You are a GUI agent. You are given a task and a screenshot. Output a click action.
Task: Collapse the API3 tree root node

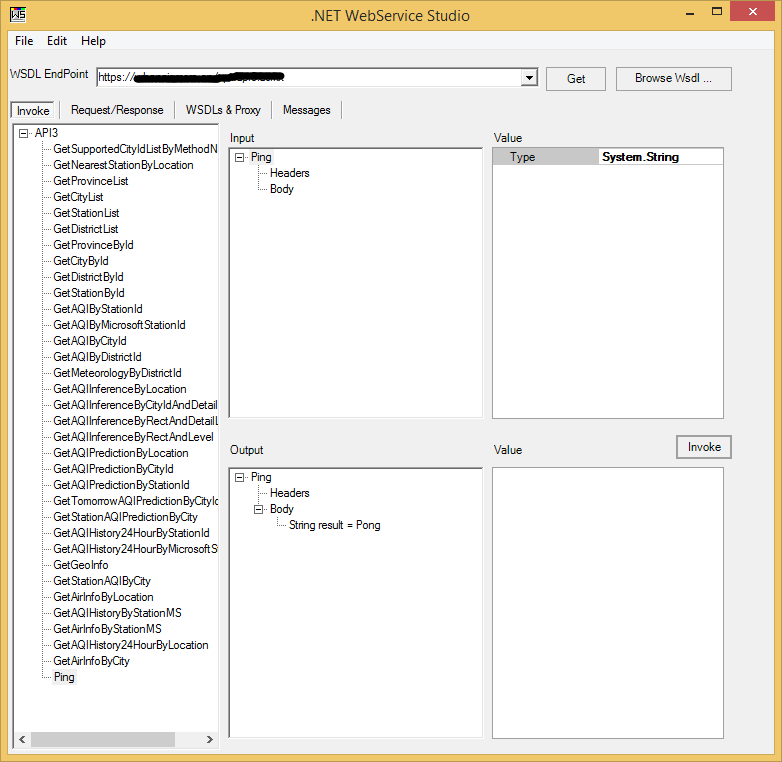click(23, 133)
